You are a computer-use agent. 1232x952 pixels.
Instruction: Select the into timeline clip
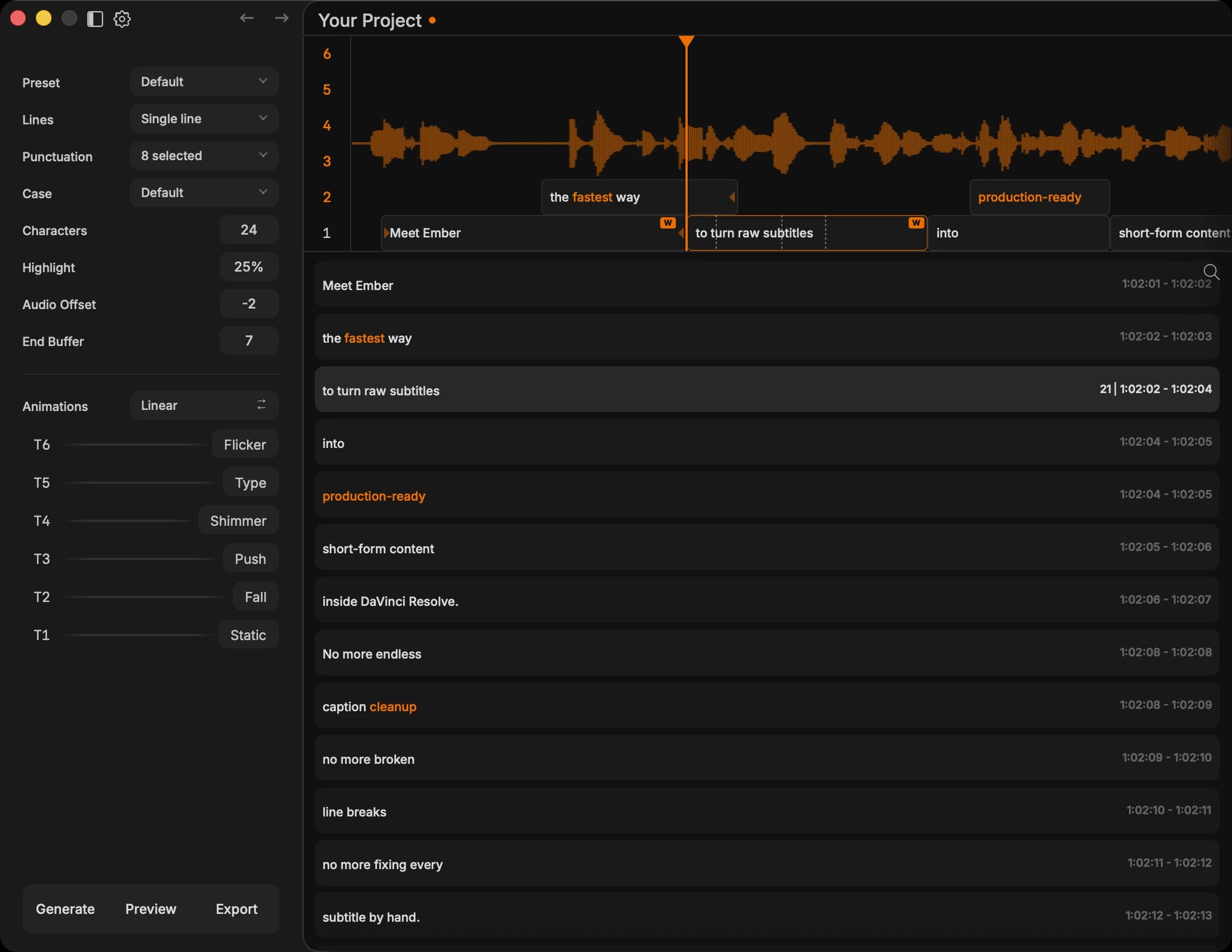point(1018,233)
